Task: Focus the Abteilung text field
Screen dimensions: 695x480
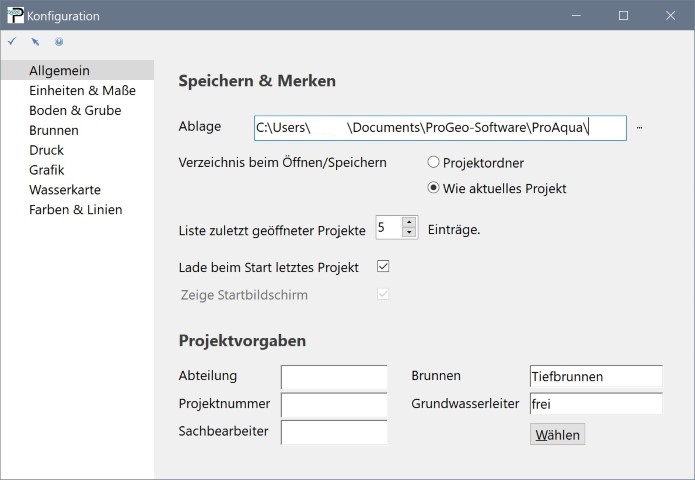Action: coord(333,377)
